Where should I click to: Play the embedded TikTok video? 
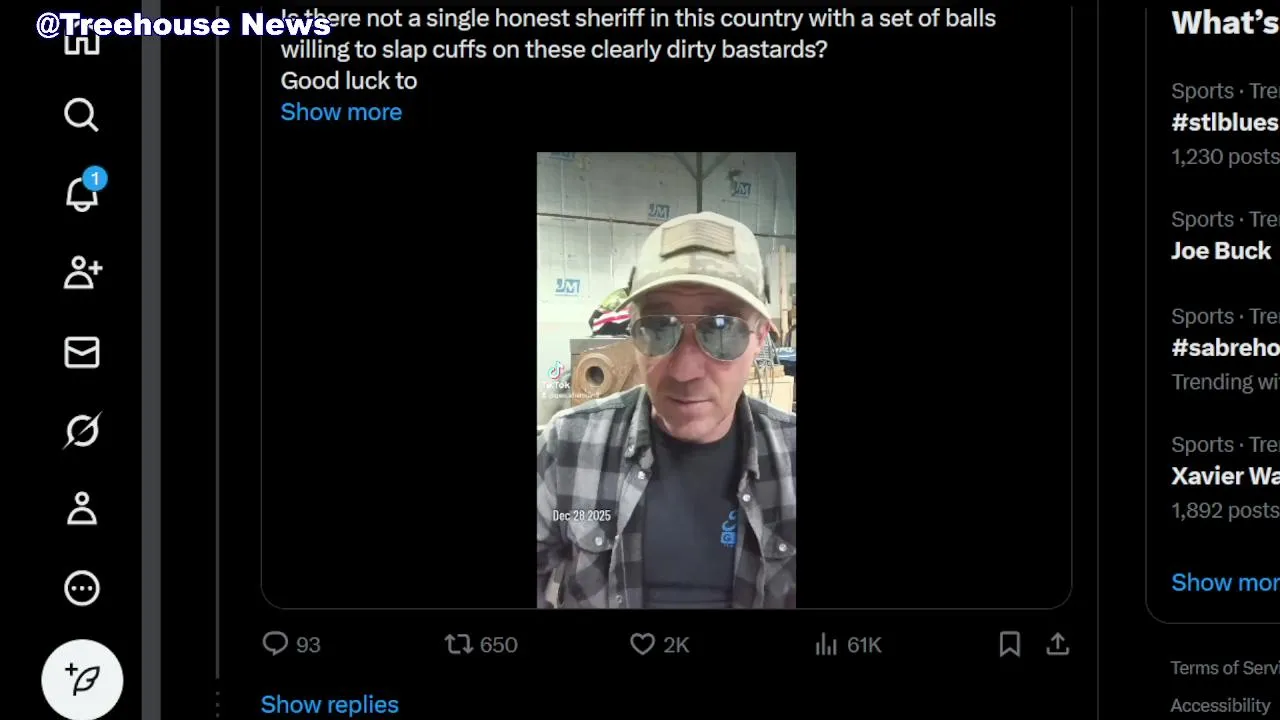[x=666, y=380]
